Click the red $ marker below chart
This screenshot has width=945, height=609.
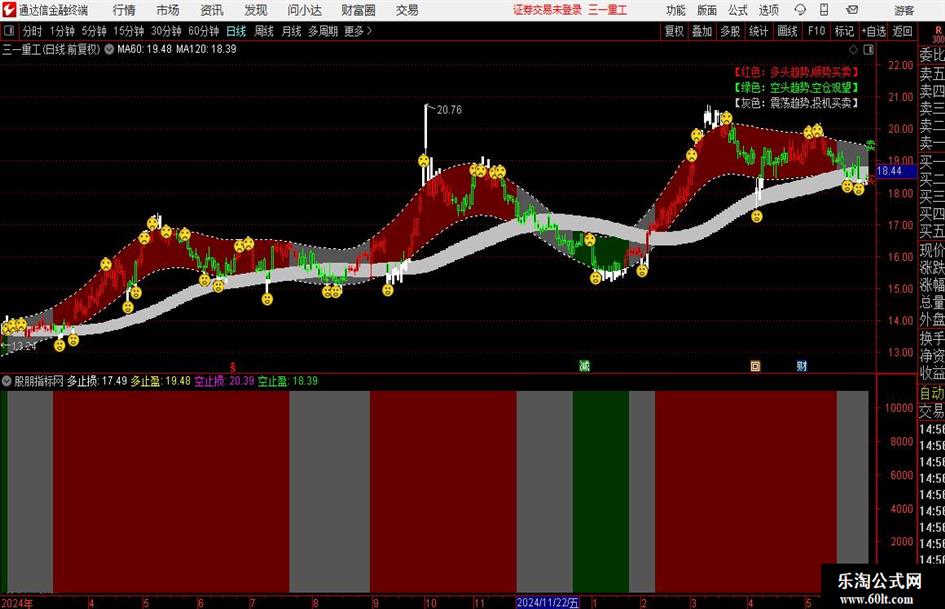[233, 366]
